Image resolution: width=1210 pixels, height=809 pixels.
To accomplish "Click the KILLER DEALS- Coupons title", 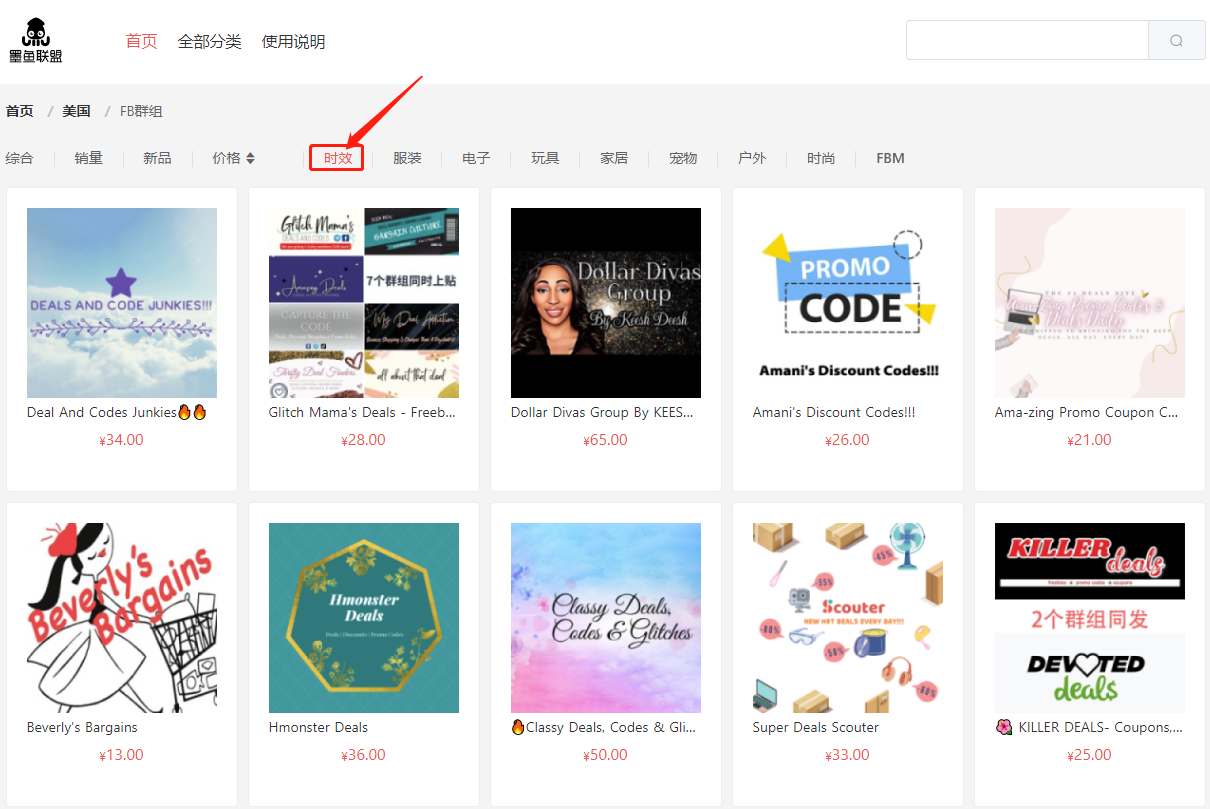I will click(1089, 727).
